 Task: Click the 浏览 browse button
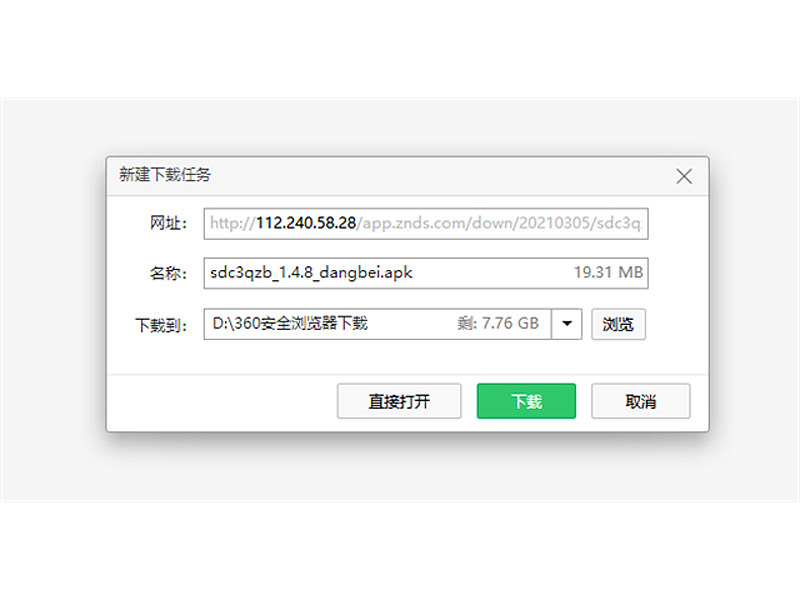[x=618, y=324]
